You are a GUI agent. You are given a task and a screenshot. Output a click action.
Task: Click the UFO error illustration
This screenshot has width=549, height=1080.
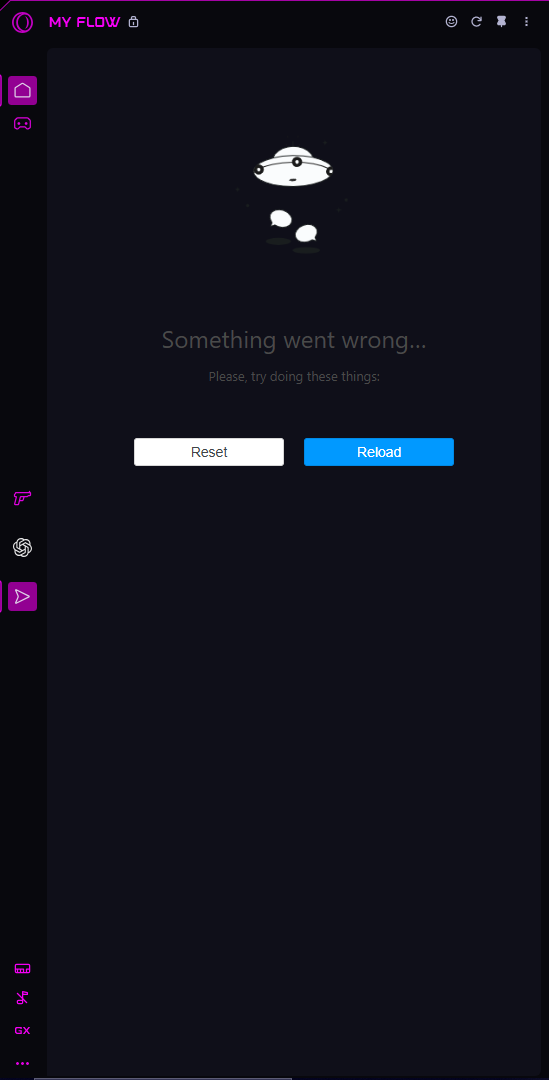coord(293,196)
